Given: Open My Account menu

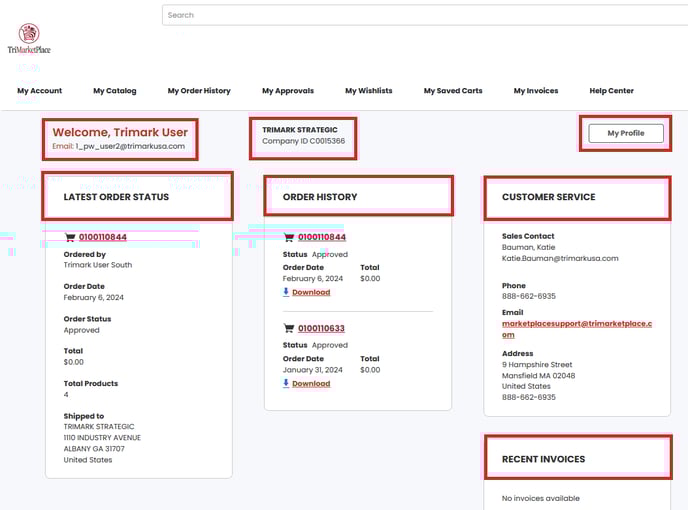Looking at the screenshot, I should (39, 91).
